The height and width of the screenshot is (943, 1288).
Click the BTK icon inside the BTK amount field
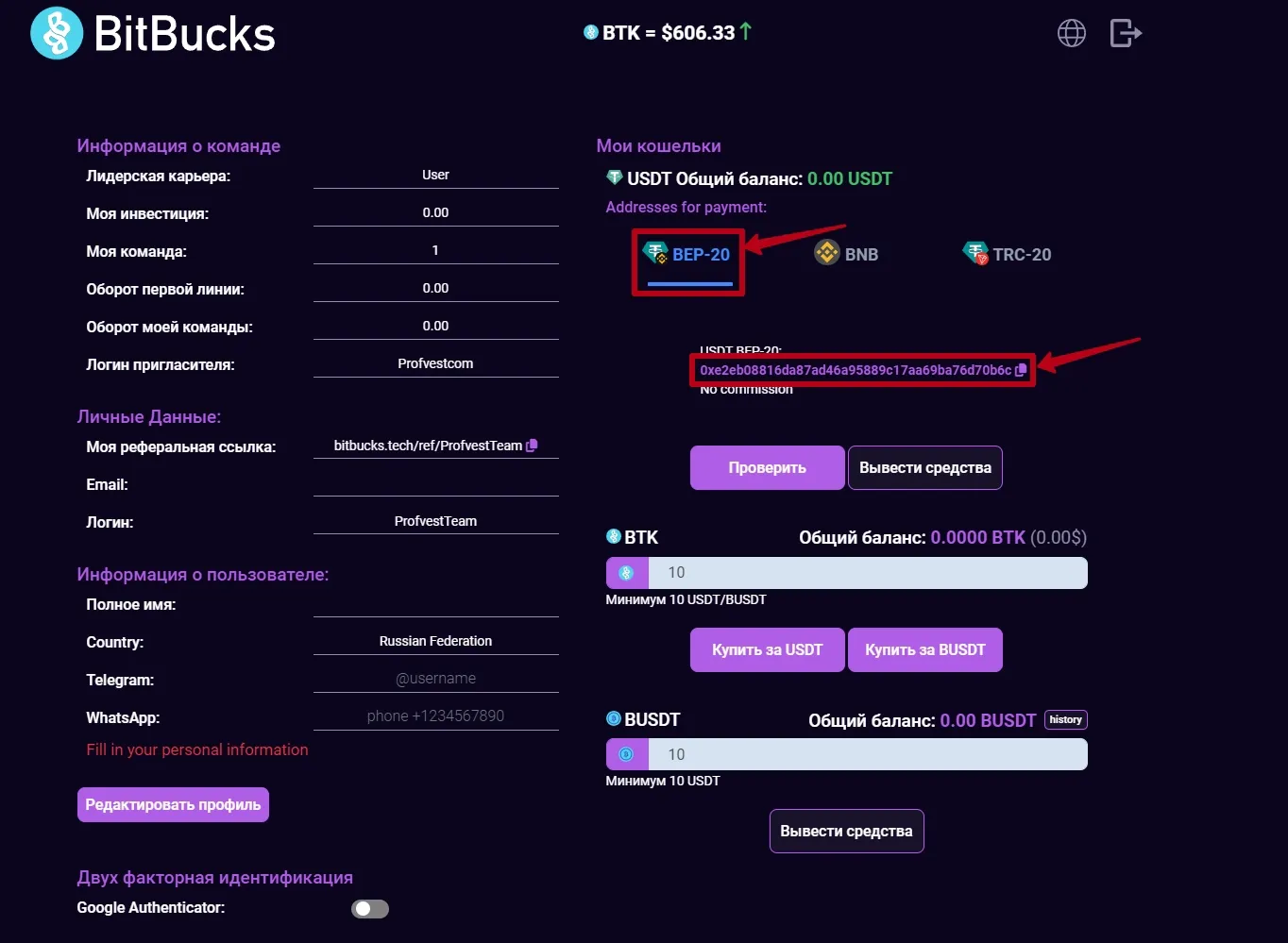[x=626, y=572]
